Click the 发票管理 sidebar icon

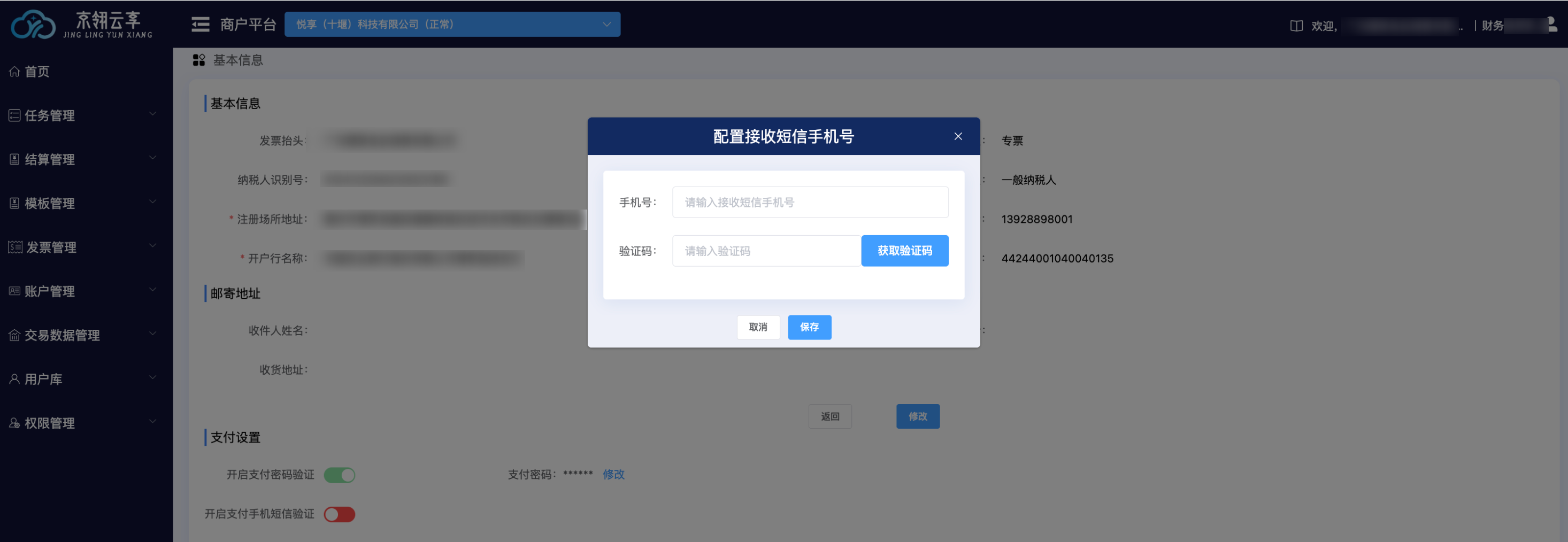click(x=14, y=247)
